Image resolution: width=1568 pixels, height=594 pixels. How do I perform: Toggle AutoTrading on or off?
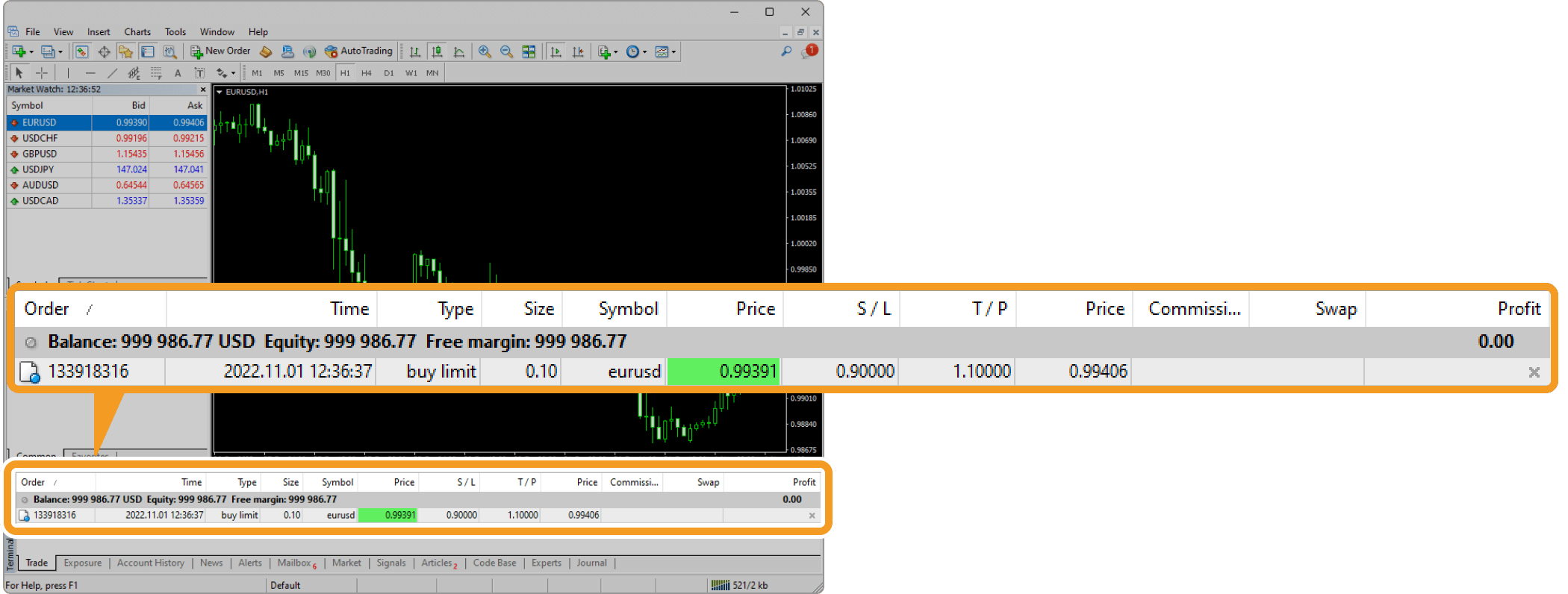point(358,51)
